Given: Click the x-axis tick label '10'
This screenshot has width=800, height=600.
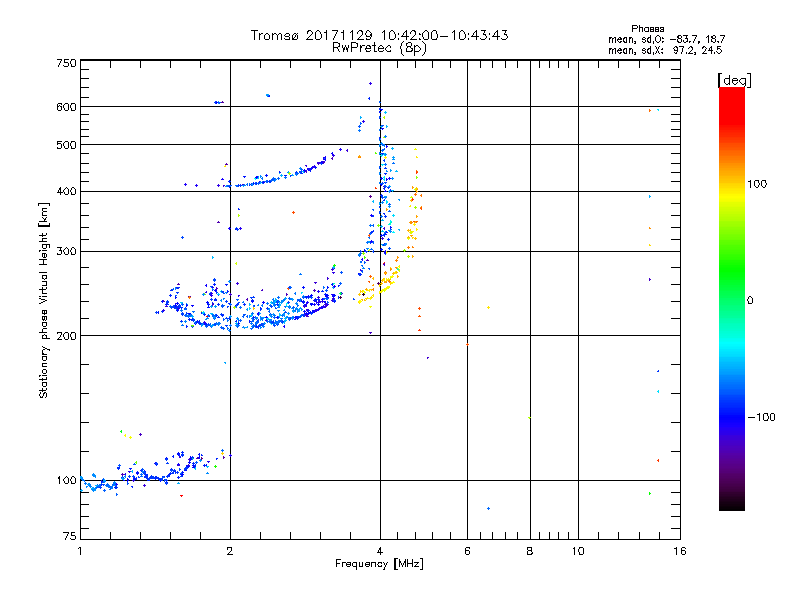Looking at the screenshot, I should pyautogui.click(x=578, y=551).
